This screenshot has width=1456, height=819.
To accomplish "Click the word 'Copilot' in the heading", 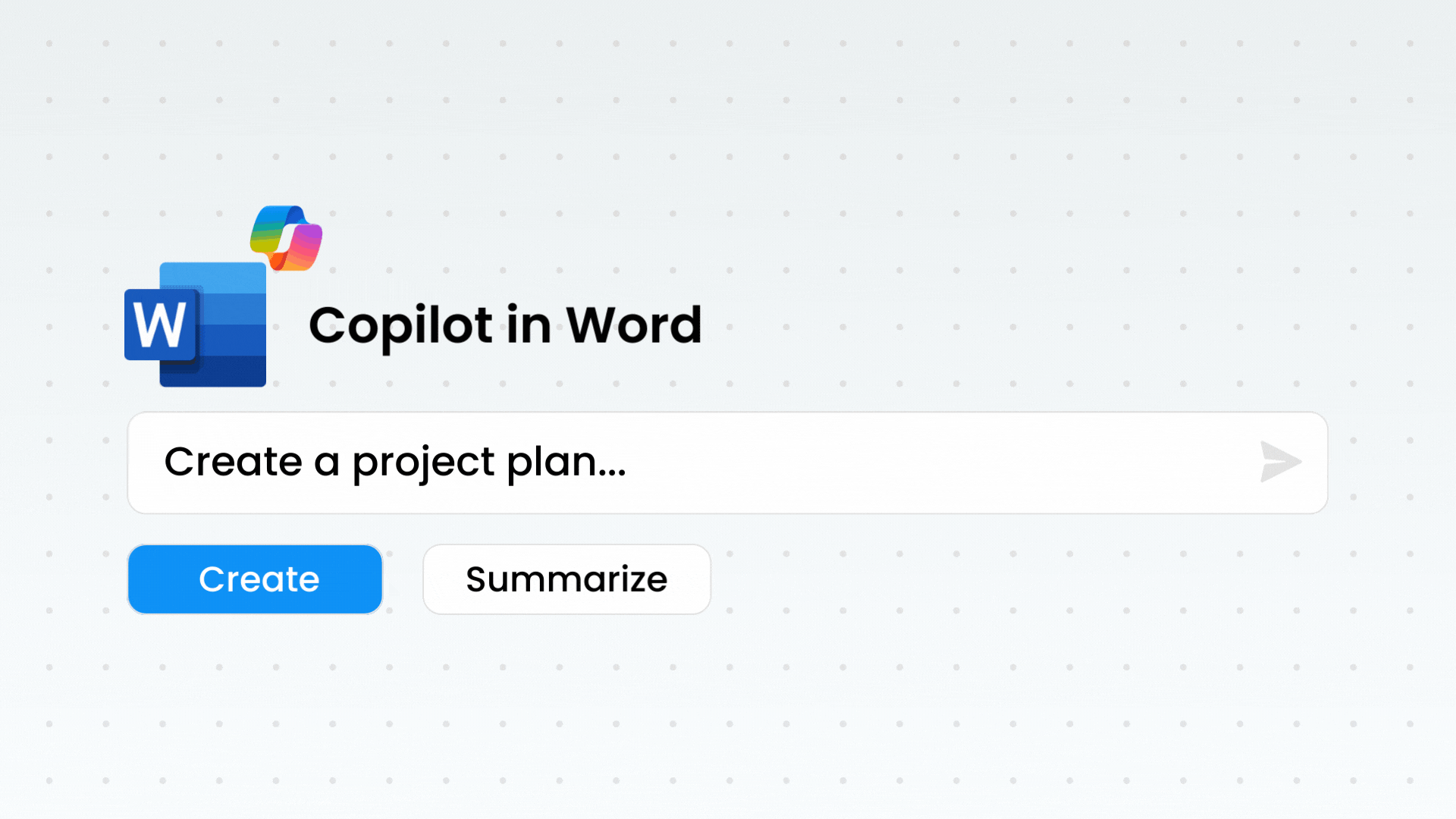I will click(x=400, y=326).
